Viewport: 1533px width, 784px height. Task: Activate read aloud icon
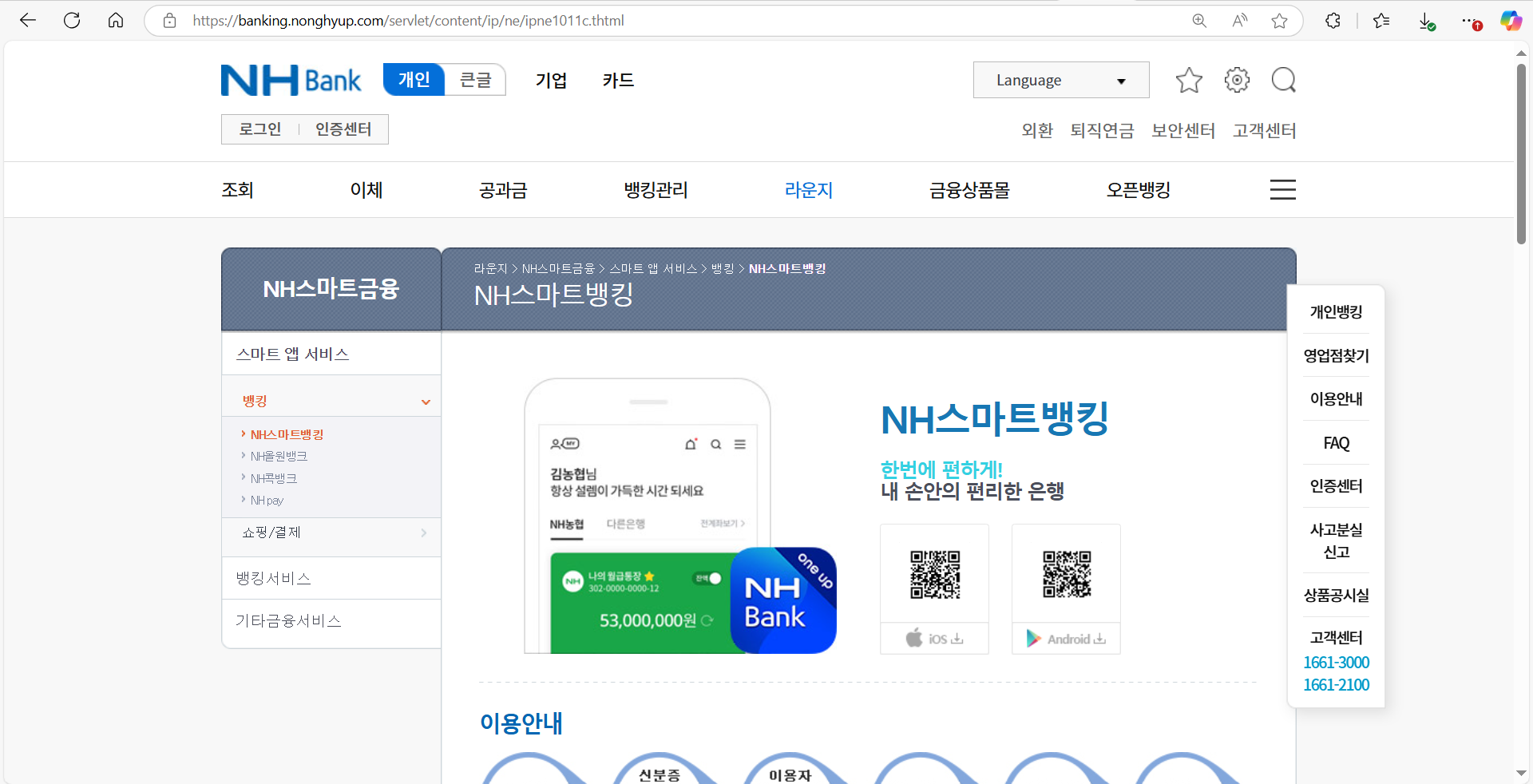1239,21
